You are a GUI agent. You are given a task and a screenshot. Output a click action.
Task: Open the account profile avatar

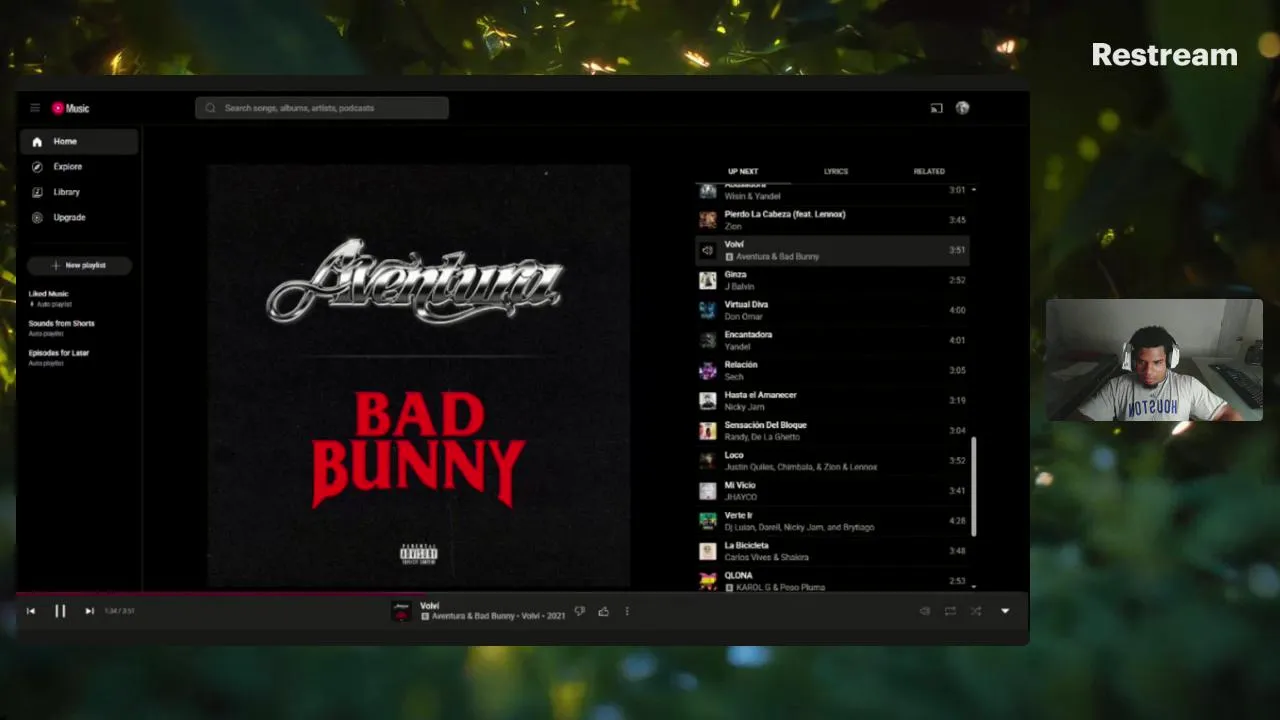point(962,108)
